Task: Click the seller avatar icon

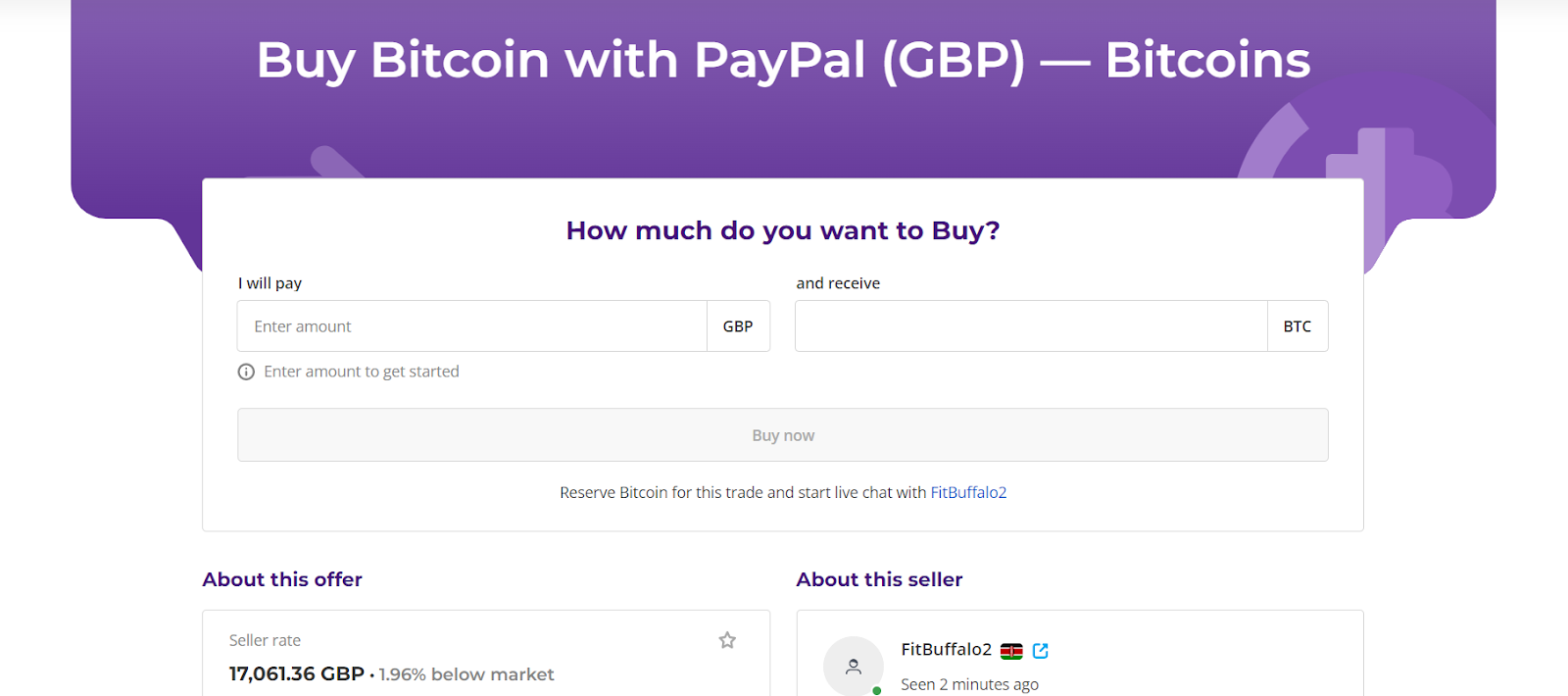Action: (x=854, y=667)
